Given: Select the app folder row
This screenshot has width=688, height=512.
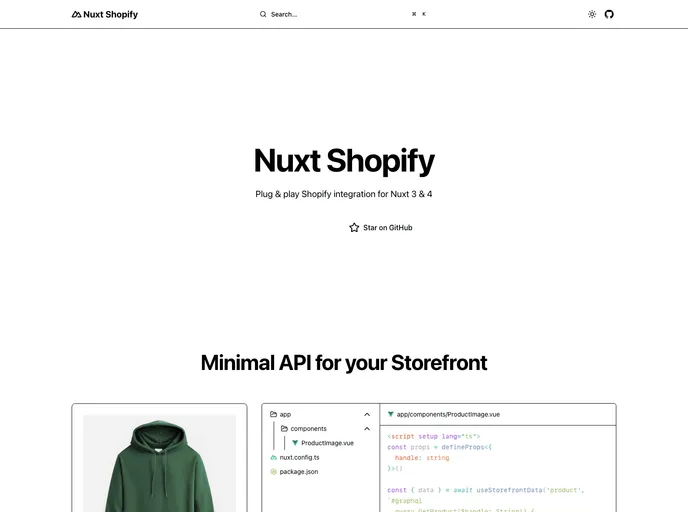Looking at the screenshot, I should [320, 414].
